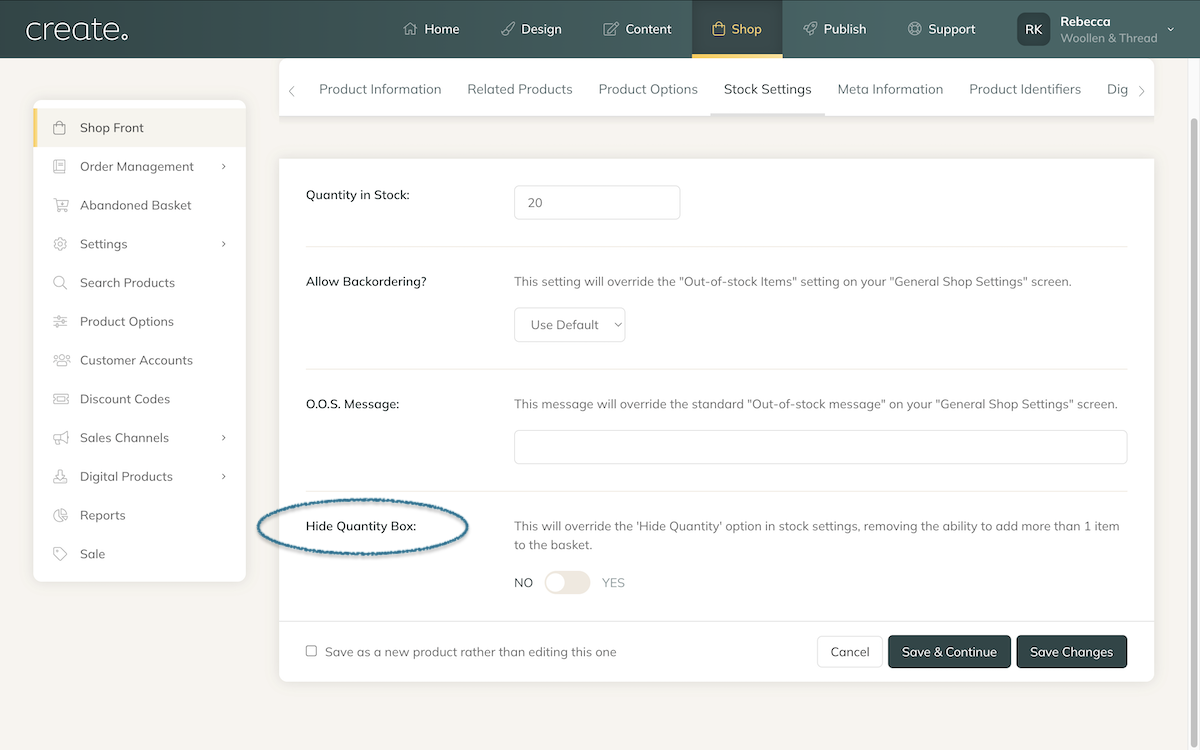Click the O.O.S. Message text field
The height and width of the screenshot is (750, 1200).
pyautogui.click(x=820, y=447)
